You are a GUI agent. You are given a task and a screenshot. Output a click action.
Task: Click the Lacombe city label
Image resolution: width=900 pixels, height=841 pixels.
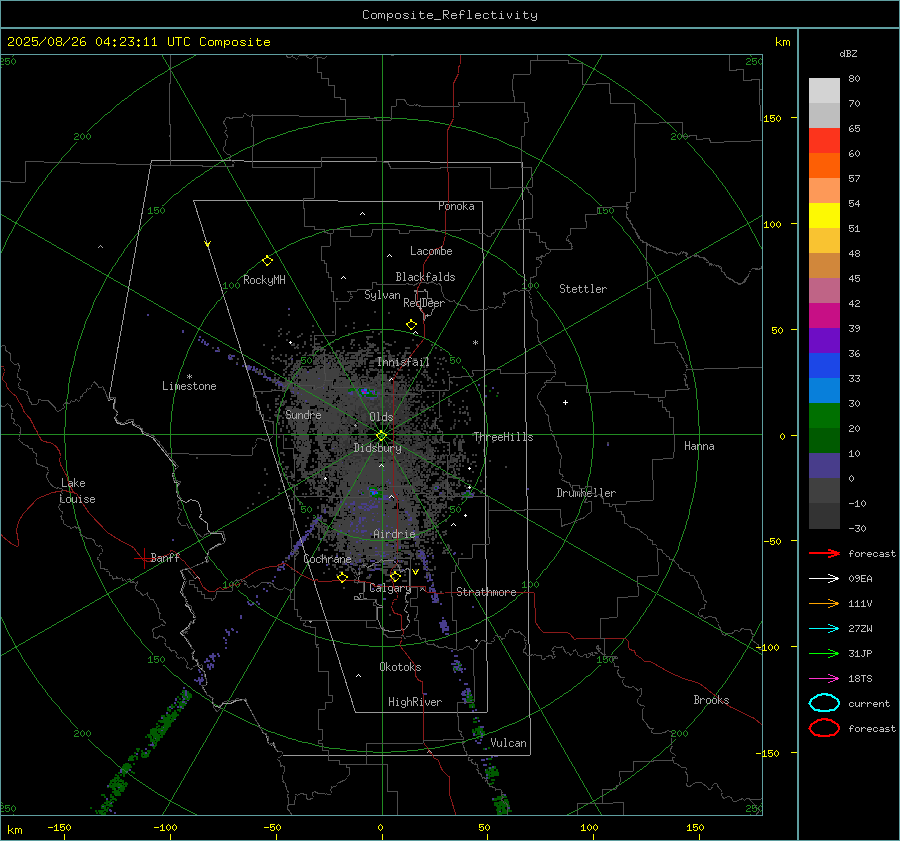pos(431,251)
